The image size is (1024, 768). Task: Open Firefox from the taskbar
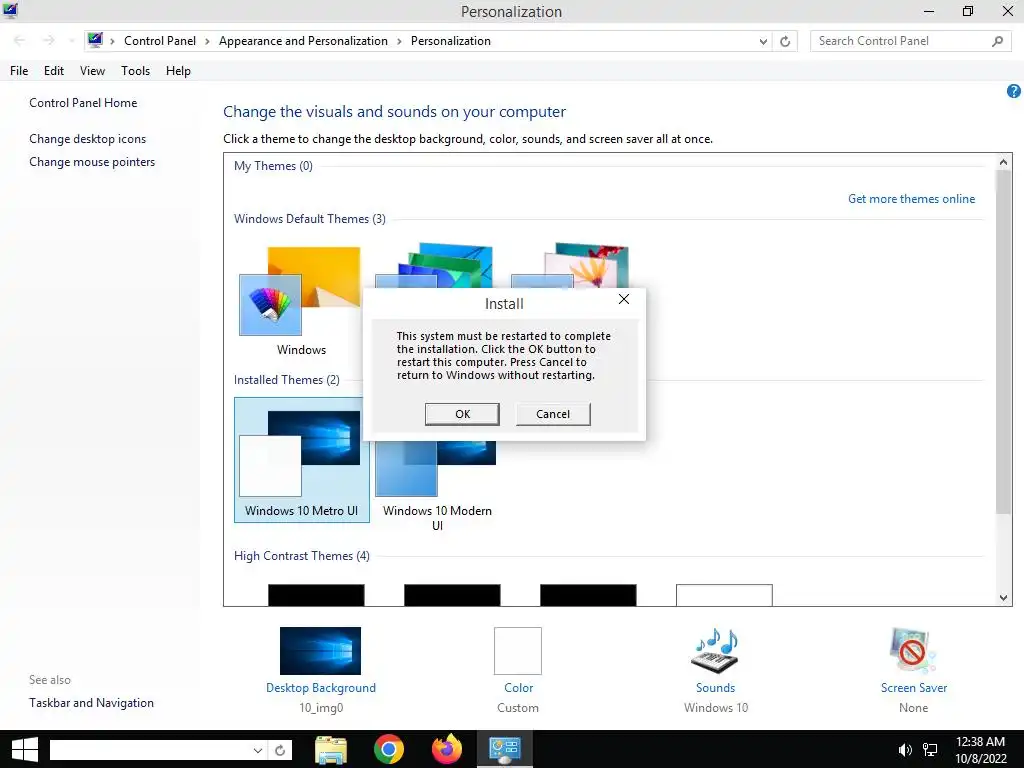447,749
